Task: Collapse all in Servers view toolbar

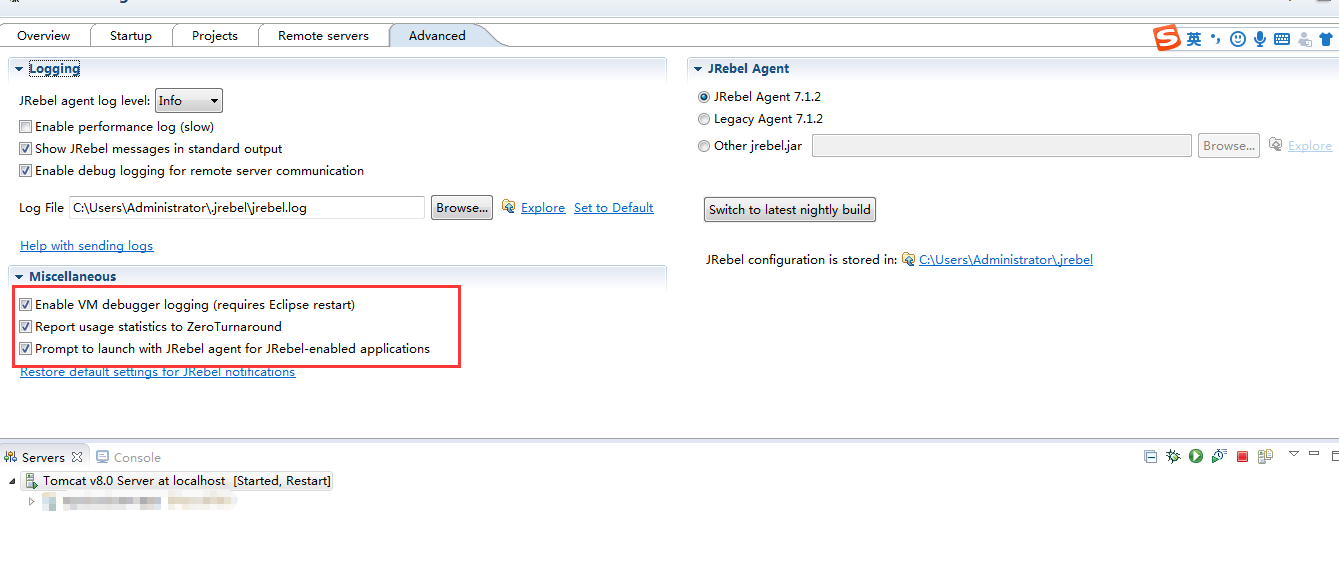Action: (x=1151, y=457)
